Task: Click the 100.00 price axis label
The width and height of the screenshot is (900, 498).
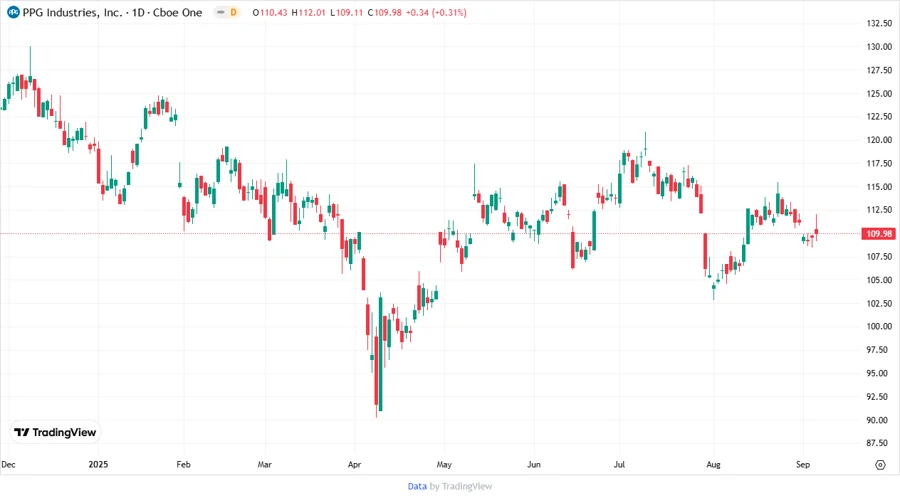Action: (x=879, y=326)
